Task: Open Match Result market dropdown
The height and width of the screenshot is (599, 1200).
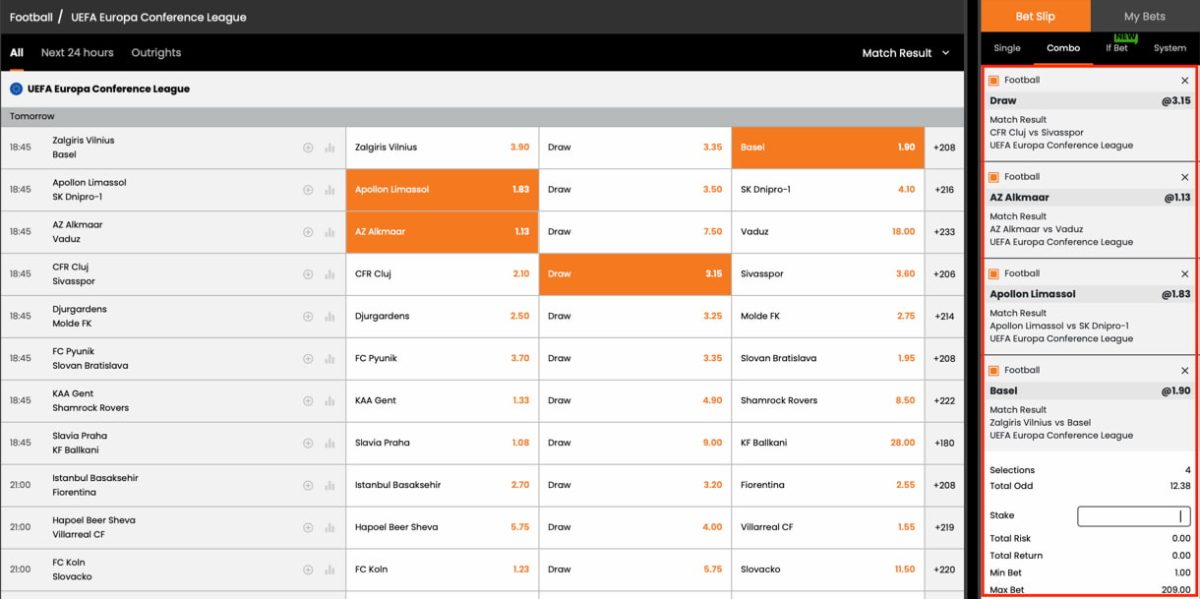Action: tap(906, 53)
